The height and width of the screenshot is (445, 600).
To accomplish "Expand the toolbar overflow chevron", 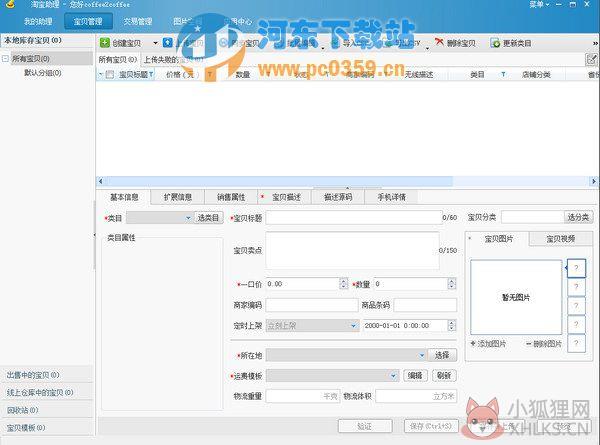I will pos(595,43).
